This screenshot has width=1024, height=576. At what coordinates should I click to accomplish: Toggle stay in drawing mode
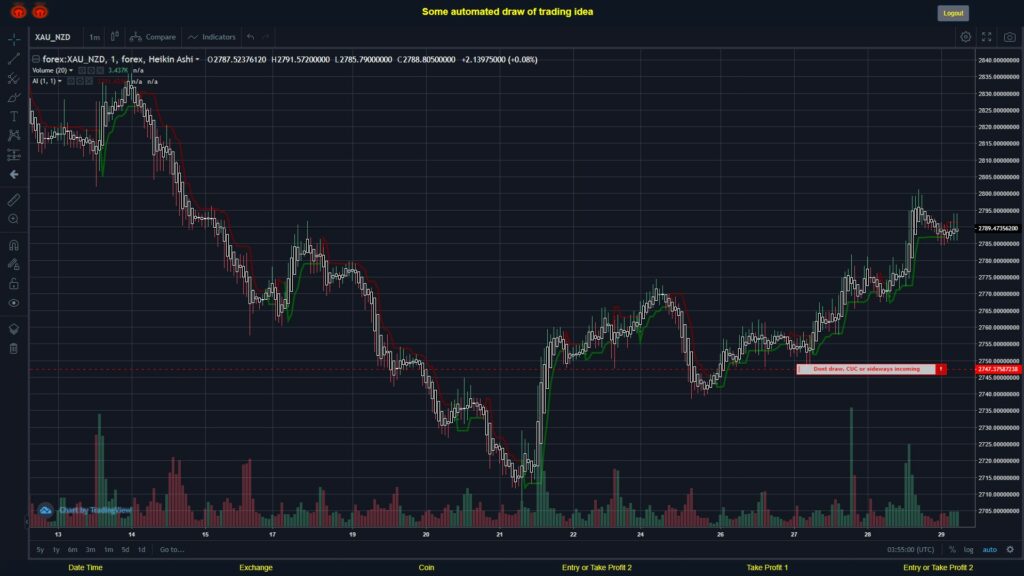click(14, 264)
